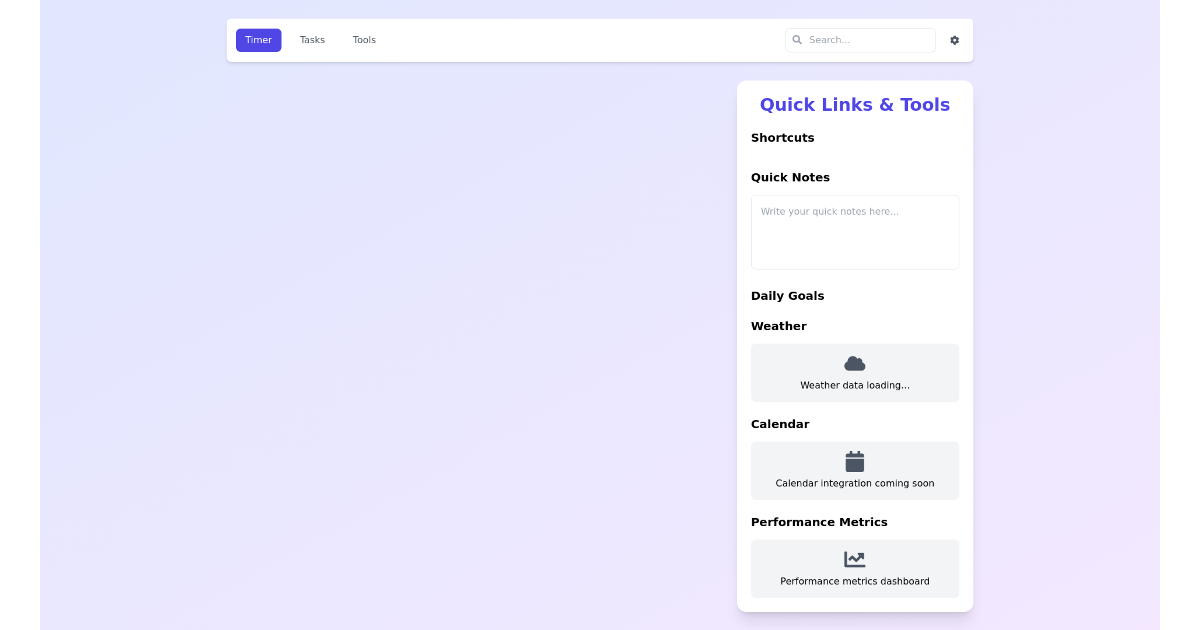Open the Tools tab

(364, 40)
